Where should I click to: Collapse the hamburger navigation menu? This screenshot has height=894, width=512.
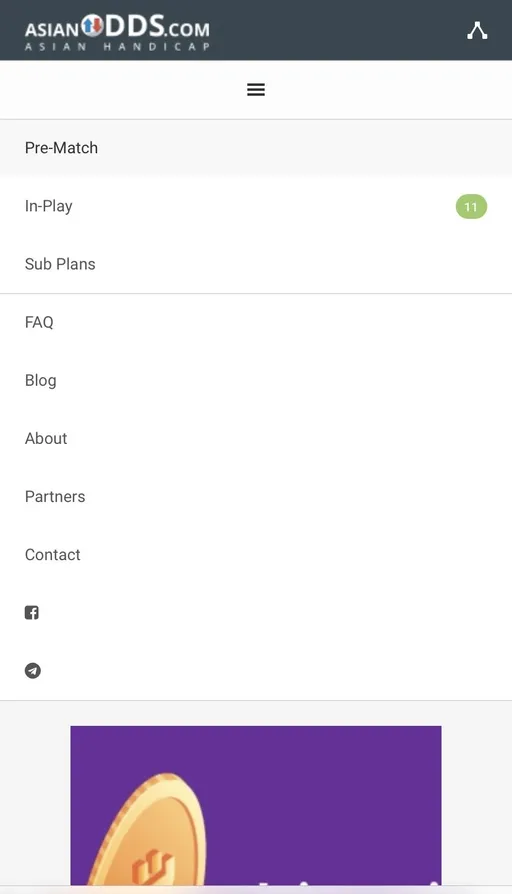click(256, 90)
